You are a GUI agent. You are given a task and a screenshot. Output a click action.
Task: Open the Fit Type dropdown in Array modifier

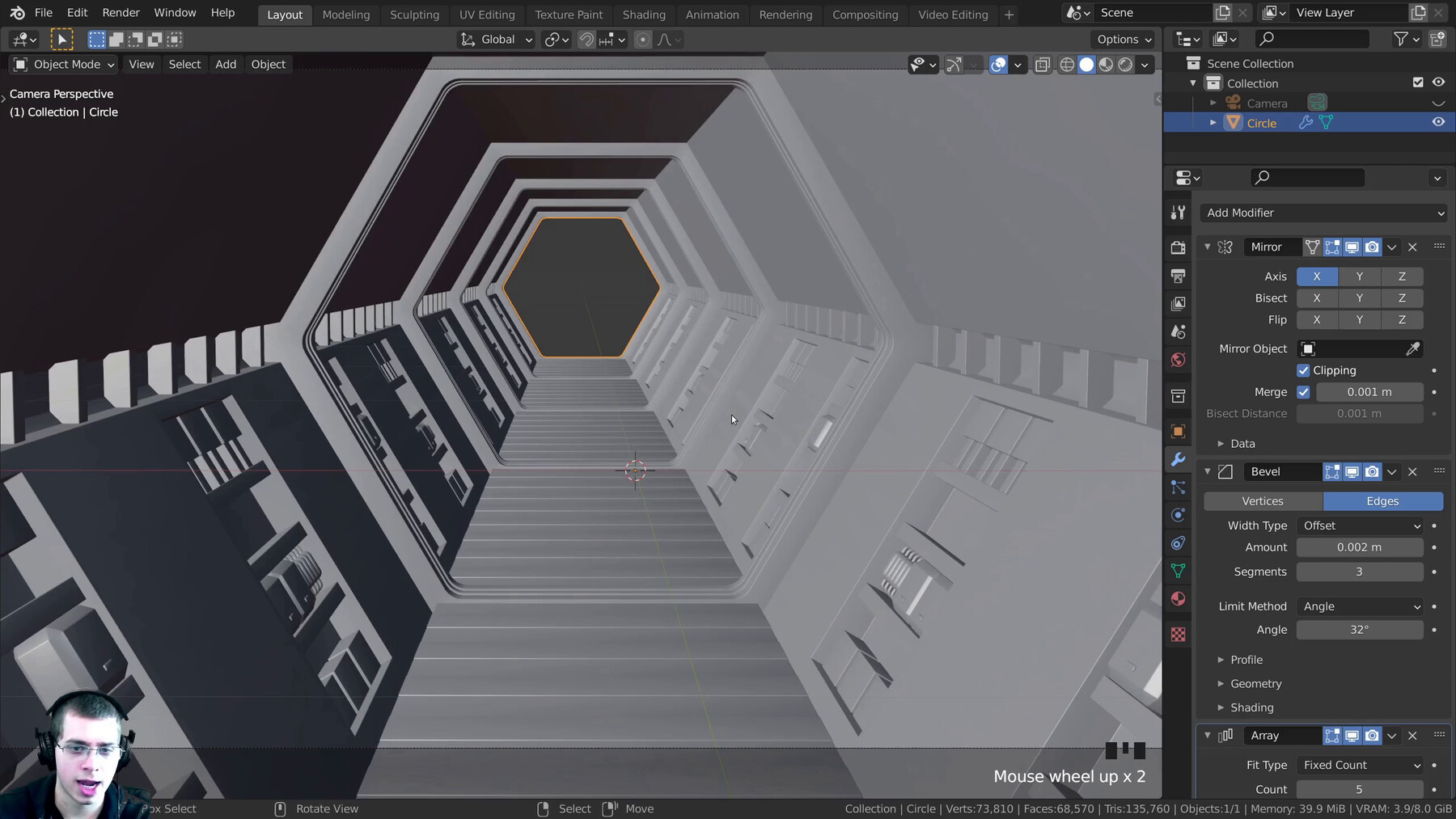coord(1360,765)
